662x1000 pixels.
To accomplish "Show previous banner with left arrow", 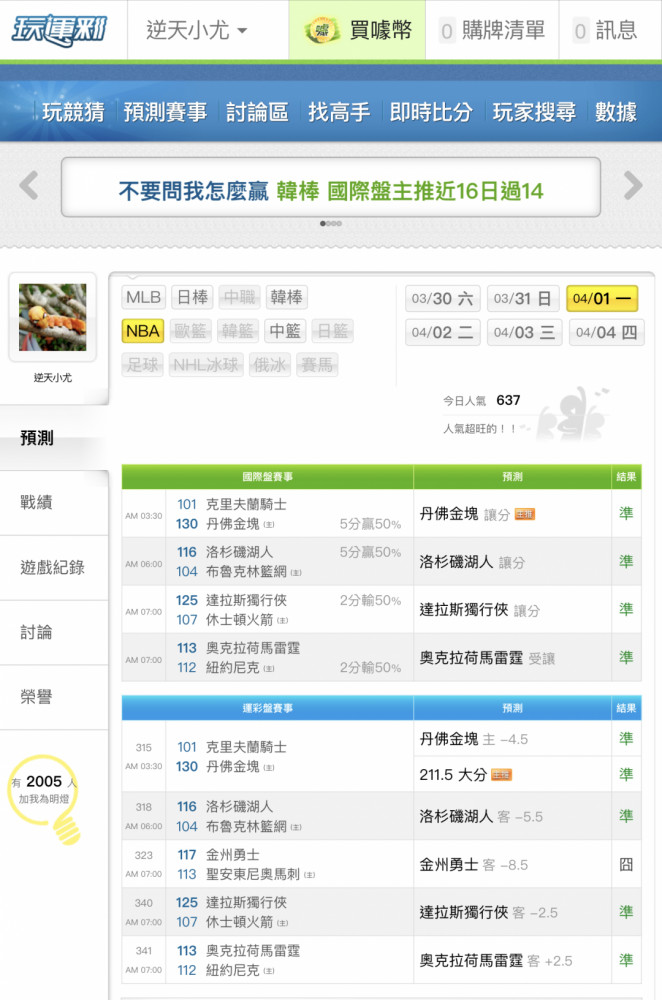I will pos(29,186).
